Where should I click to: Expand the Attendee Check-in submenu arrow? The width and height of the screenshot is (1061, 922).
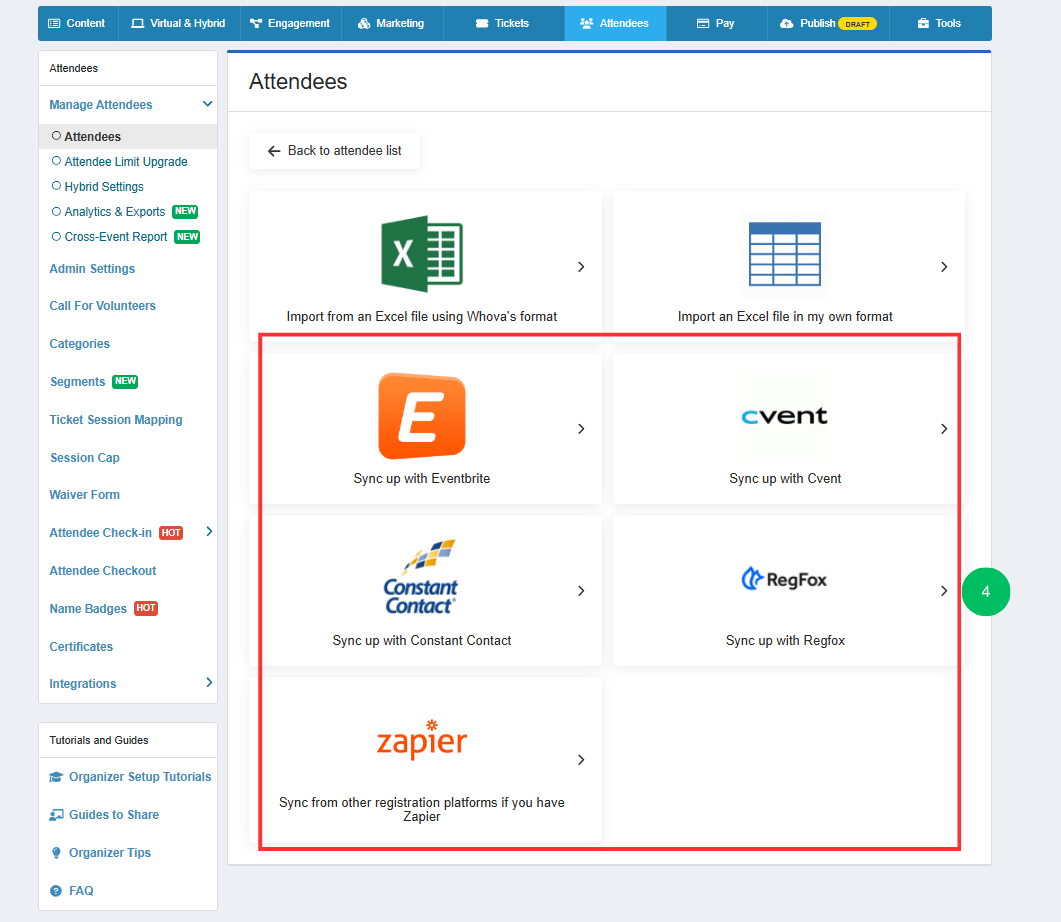(209, 532)
